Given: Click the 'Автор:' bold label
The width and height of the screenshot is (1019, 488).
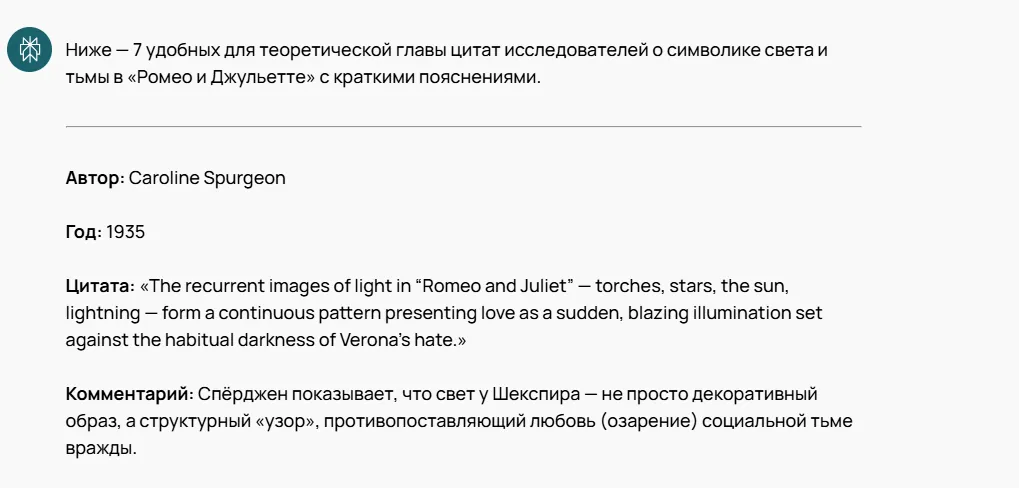Looking at the screenshot, I should pyautogui.click(x=95, y=178).
